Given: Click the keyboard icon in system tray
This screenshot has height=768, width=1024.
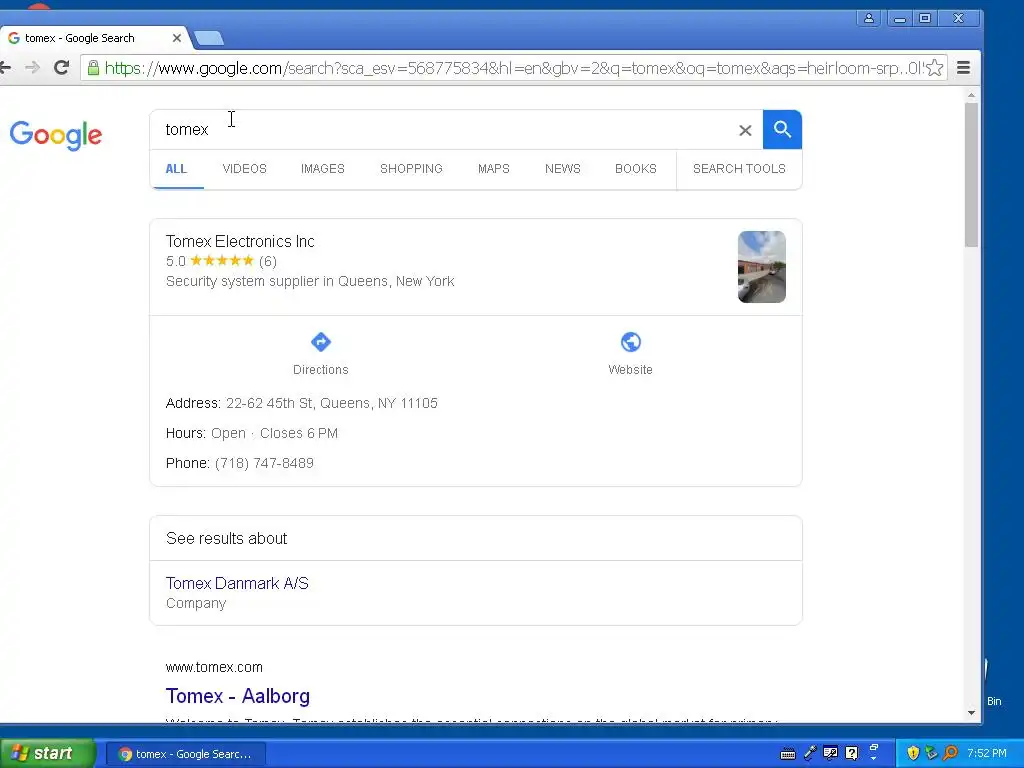Looking at the screenshot, I should tap(788, 754).
